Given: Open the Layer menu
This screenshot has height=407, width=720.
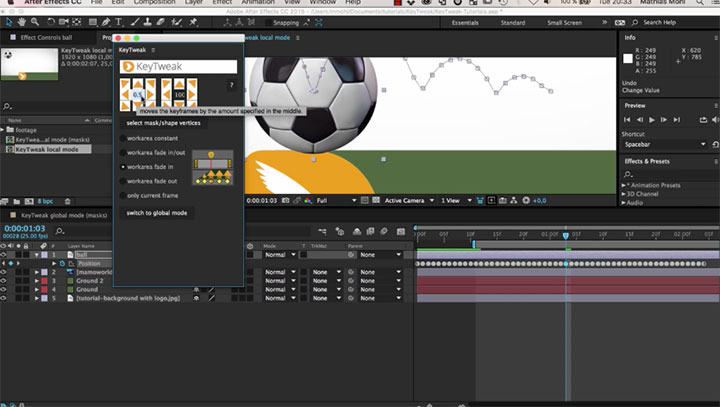Looking at the screenshot, I should tap(194, 2).
